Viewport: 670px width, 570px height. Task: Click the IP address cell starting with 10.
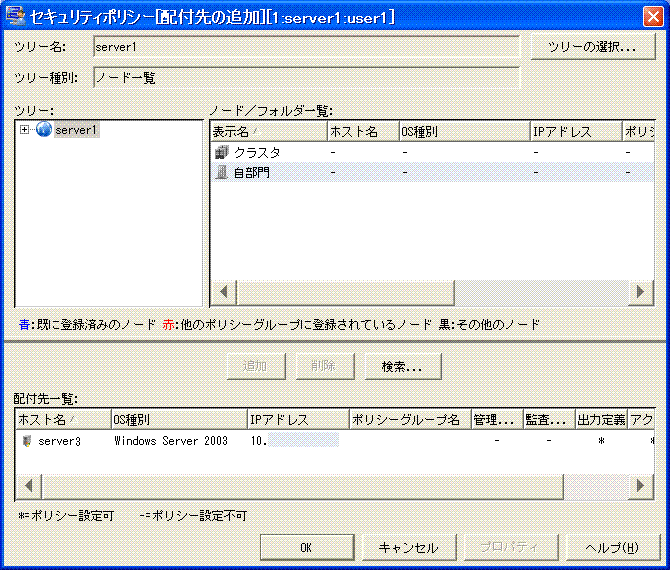pos(295,440)
